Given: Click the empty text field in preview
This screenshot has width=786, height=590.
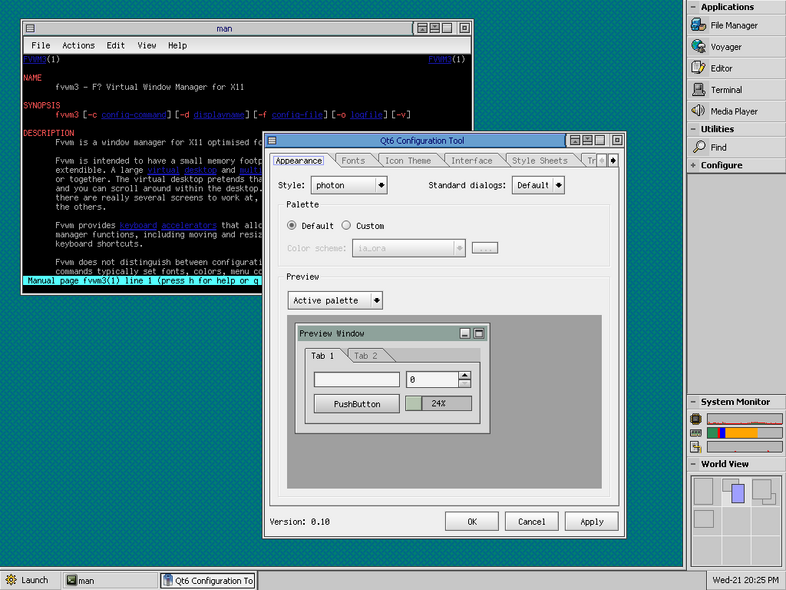Looking at the screenshot, I should point(356,379).
